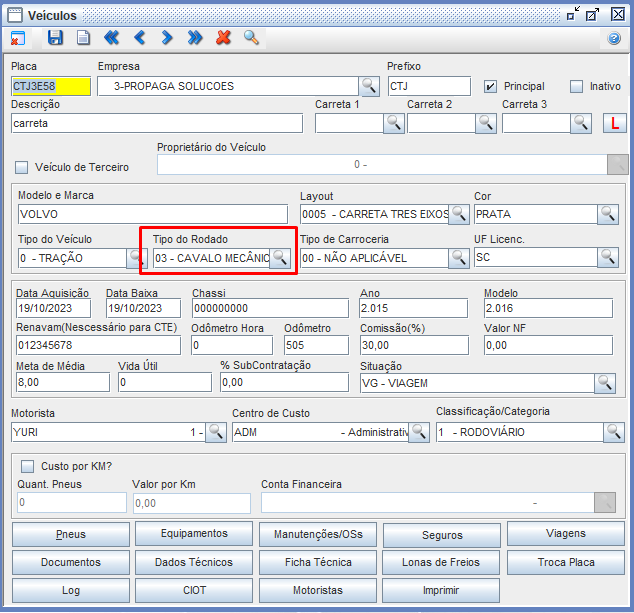
Task: Open the Documentos button
Action: [x=71, y=562]
